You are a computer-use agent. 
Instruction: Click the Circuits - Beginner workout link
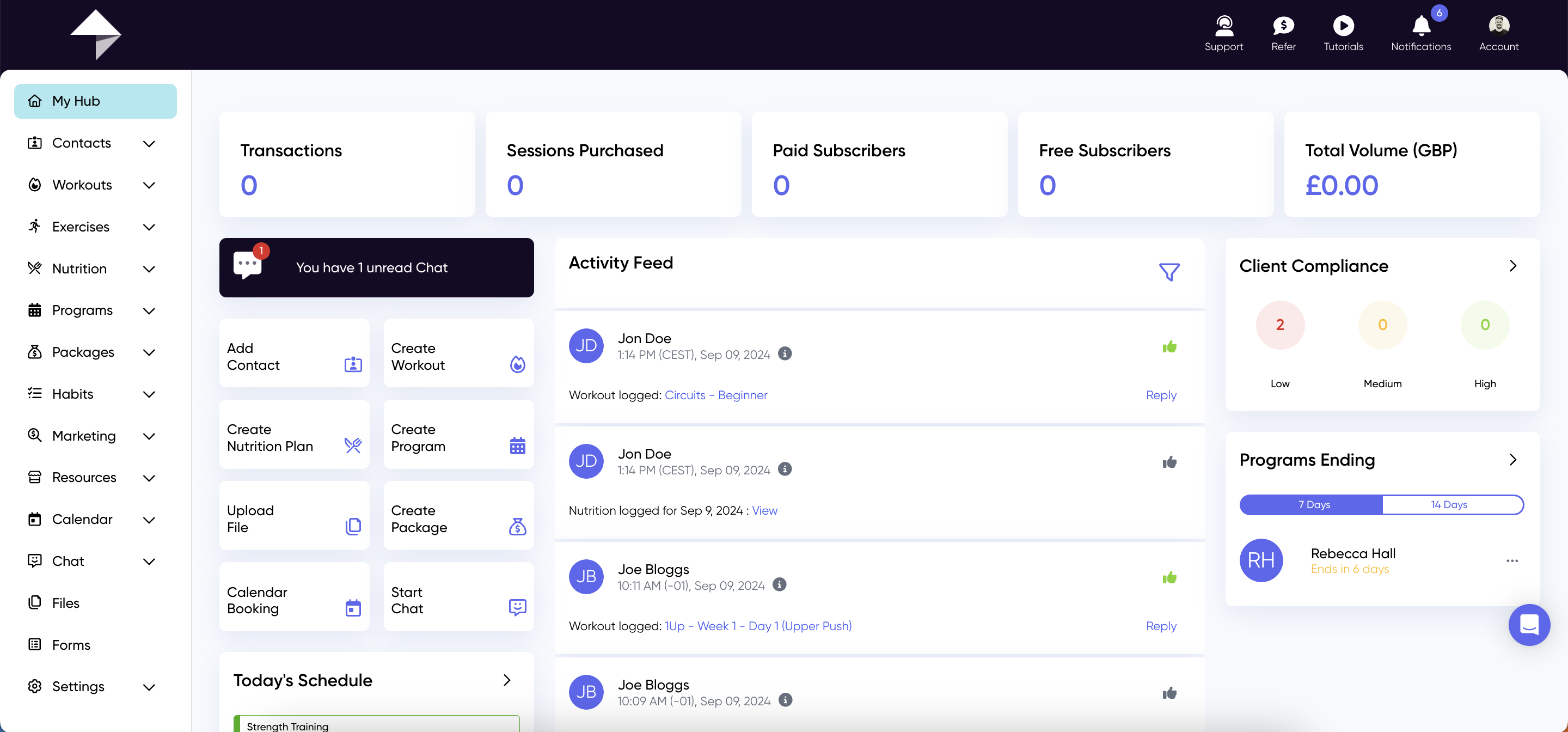click(x=716, y=395)
